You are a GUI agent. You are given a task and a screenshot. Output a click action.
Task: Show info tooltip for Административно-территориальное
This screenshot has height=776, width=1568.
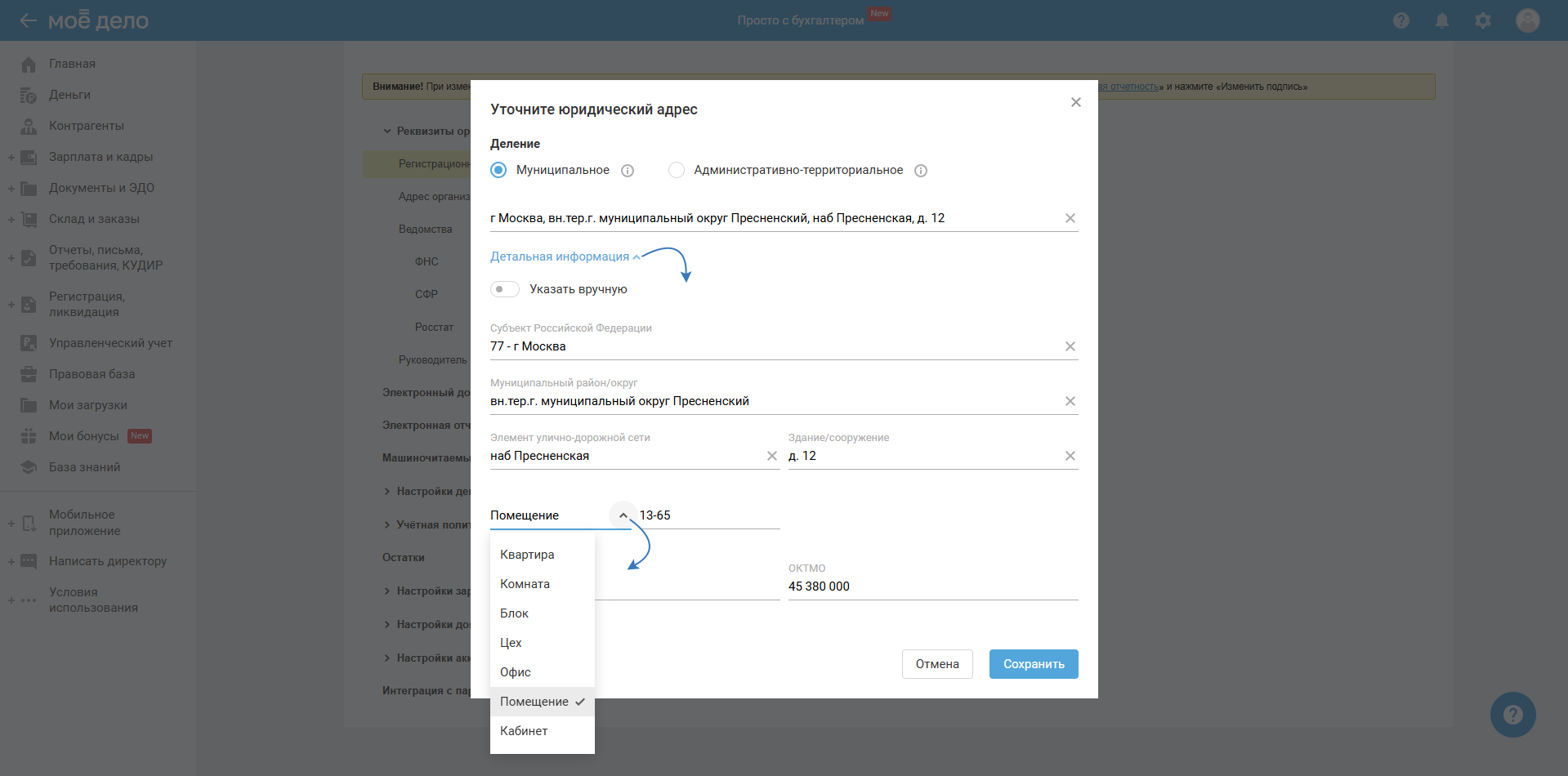[921, 171]
